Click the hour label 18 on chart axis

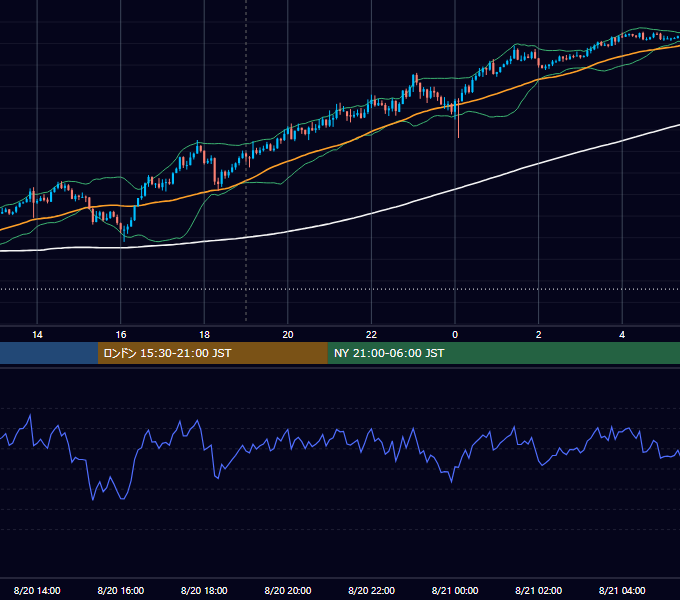click(204, 335)
